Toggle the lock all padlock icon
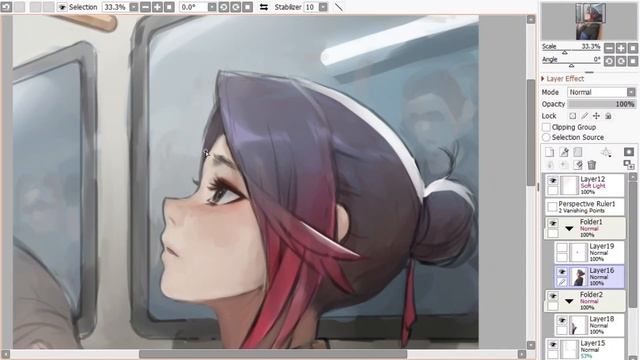The height and width of the screenshot is (360, 640). coord(608,116)
